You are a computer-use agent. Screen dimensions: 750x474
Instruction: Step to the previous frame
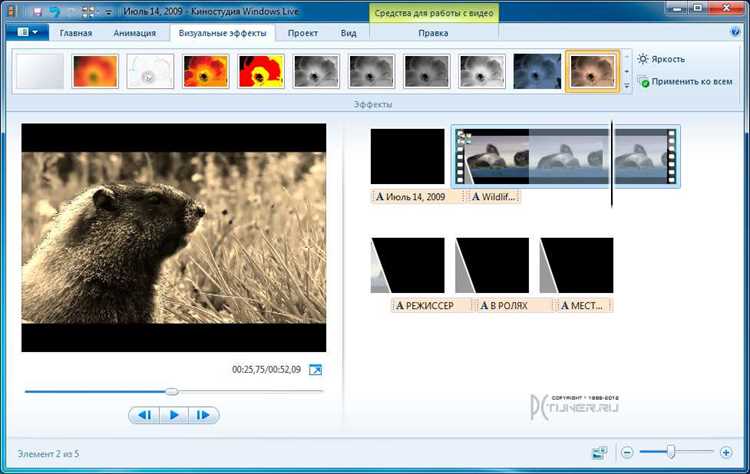144,415
